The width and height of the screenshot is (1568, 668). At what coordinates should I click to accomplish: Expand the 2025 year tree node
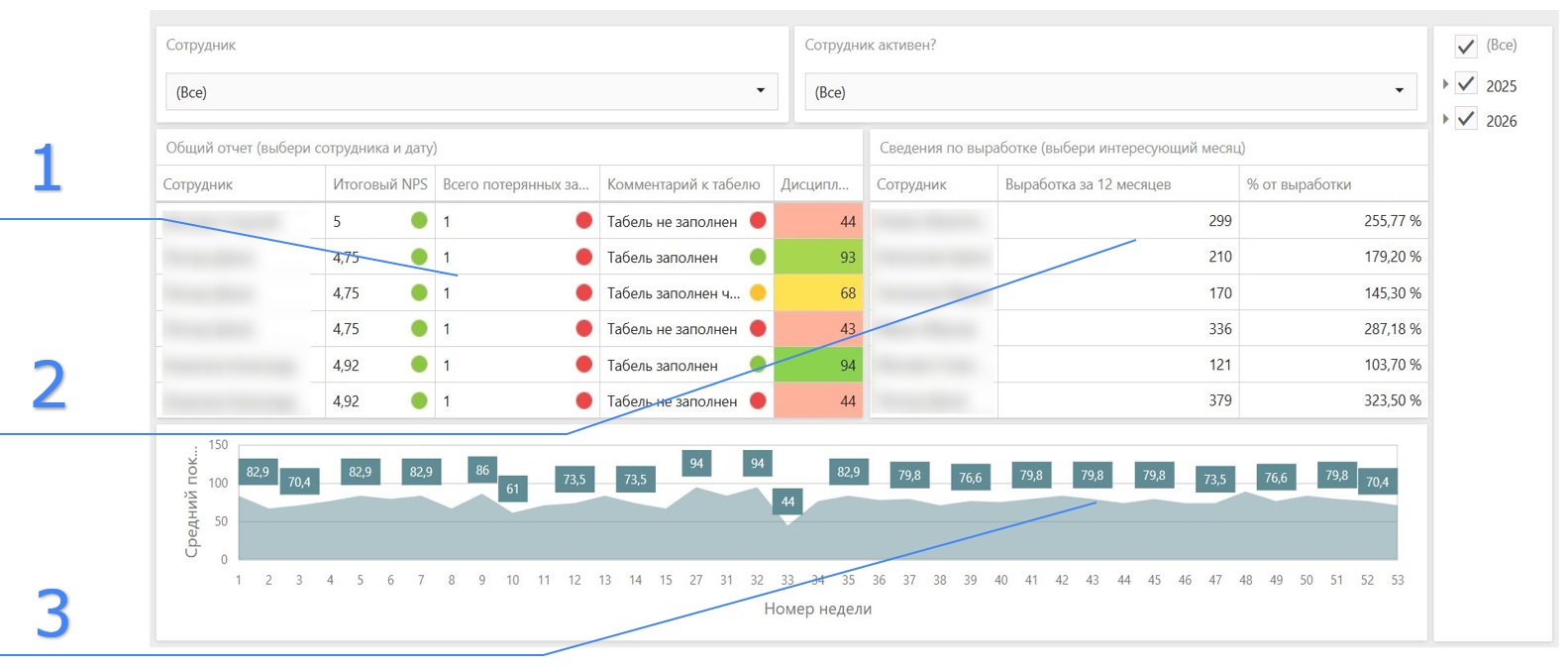click(x=1446, y=85)
